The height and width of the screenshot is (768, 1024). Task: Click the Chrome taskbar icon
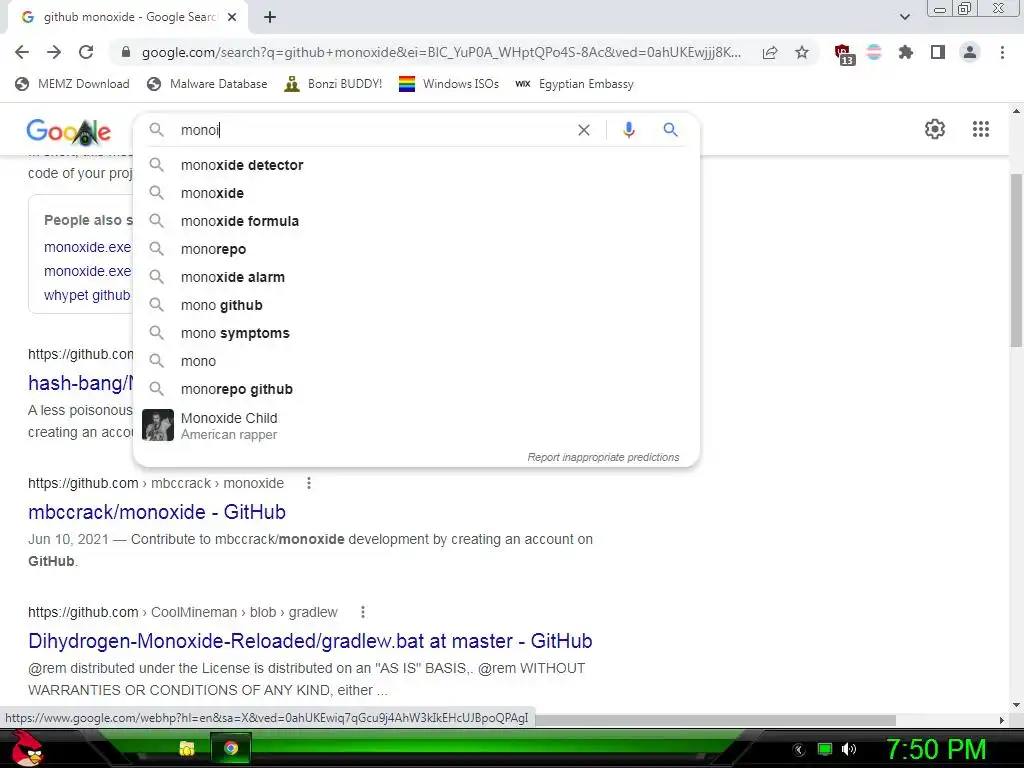pyautogui.click(x=231, y=748)
